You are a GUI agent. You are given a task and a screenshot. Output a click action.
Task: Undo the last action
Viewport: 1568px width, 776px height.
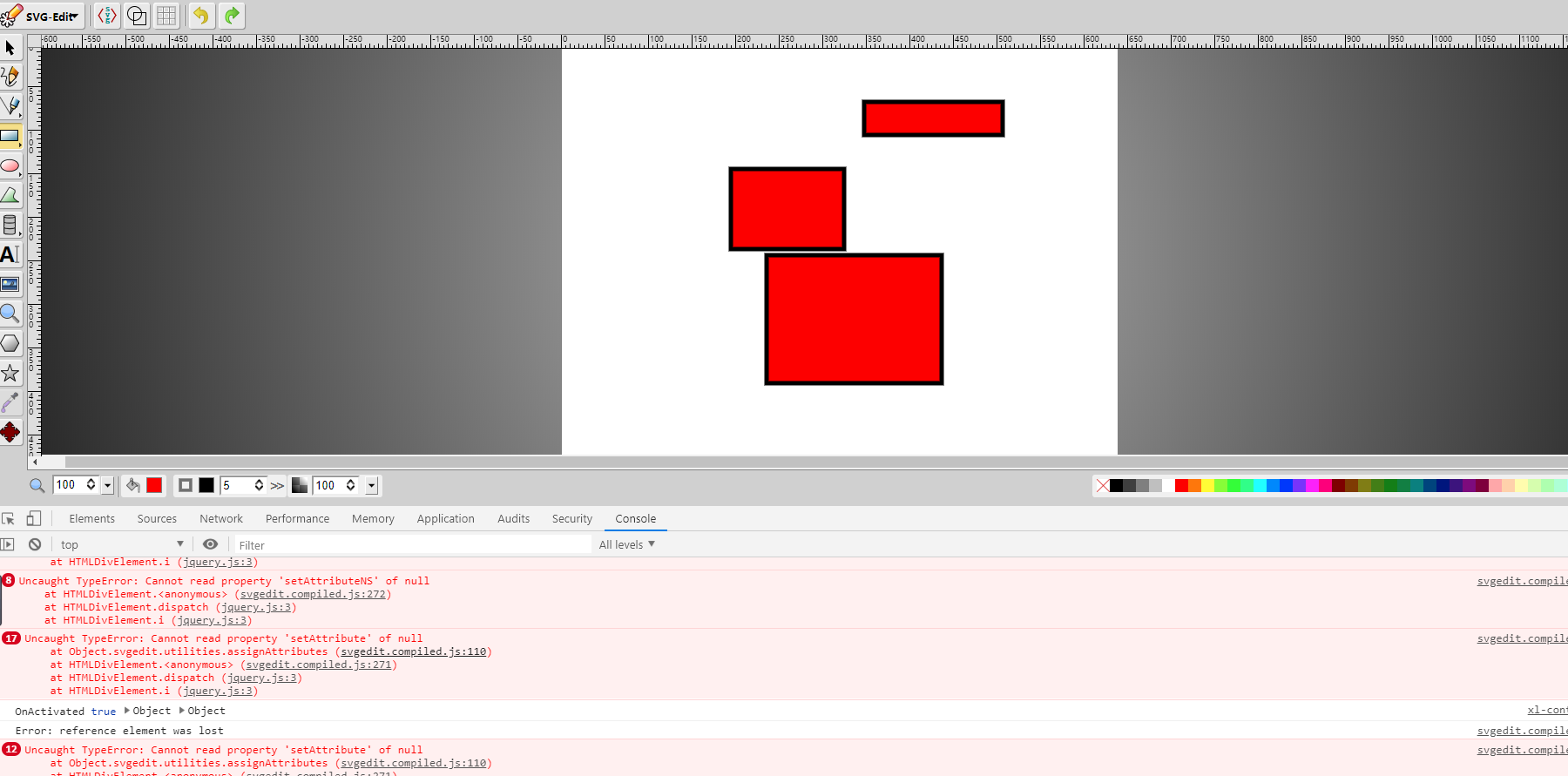[201, 16]
